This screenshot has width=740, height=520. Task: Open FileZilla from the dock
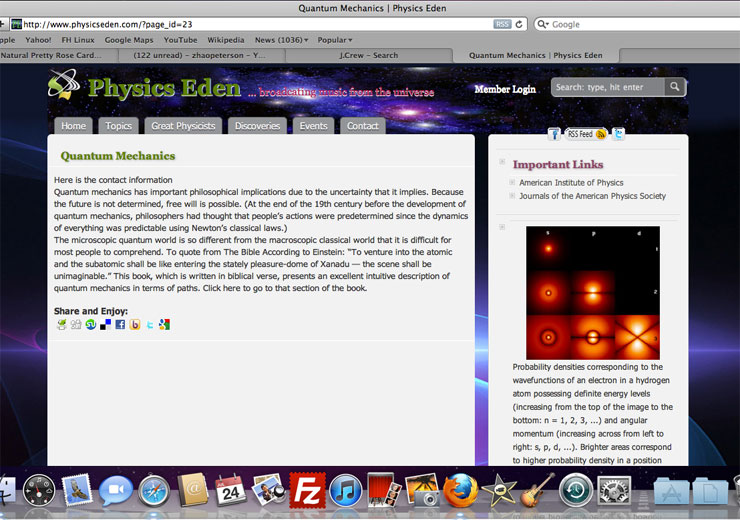307,490
